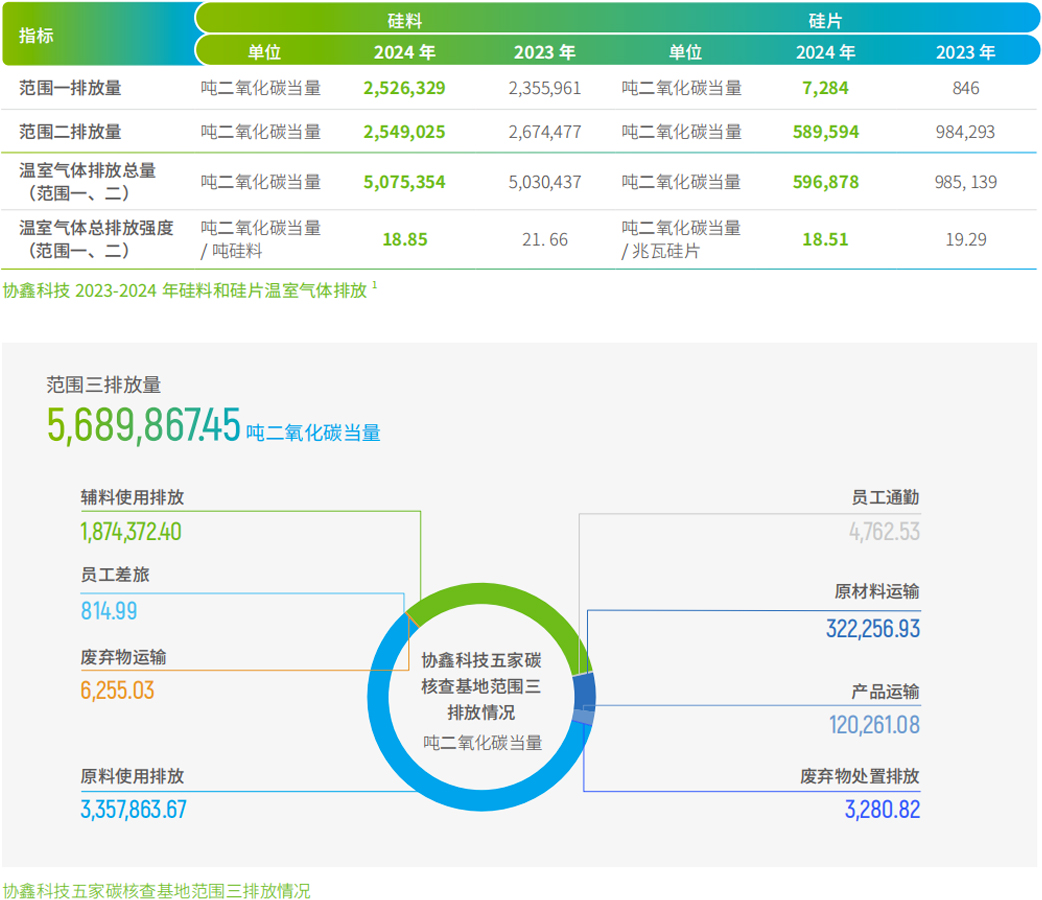Click 2023 年 header under 硅料
Image resolution: width=1042 pixels, height=900 pixels.
(x=544, y=52)
